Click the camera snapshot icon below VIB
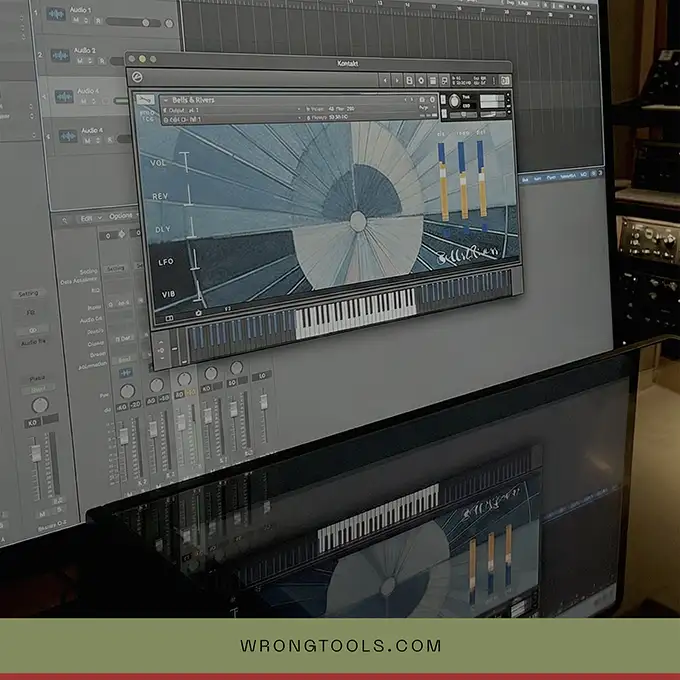Viewport: 680px width, 680px height. pyautogui.click(x=198, y=311)
